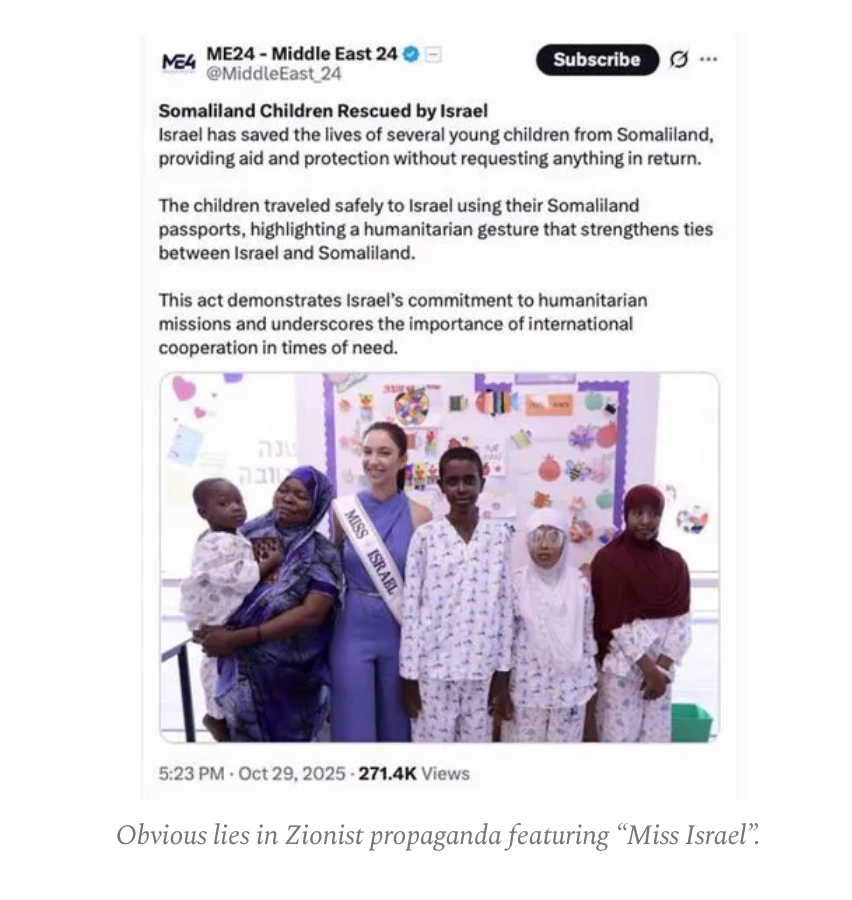Click the italic caption below the tweet

click(438, 835)
